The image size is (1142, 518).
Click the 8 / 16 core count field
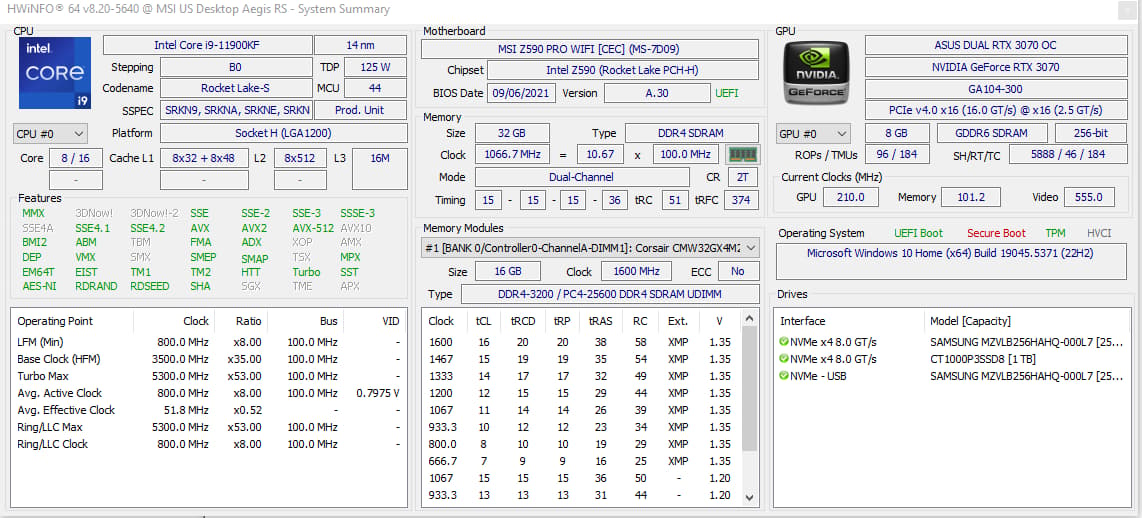76,158
